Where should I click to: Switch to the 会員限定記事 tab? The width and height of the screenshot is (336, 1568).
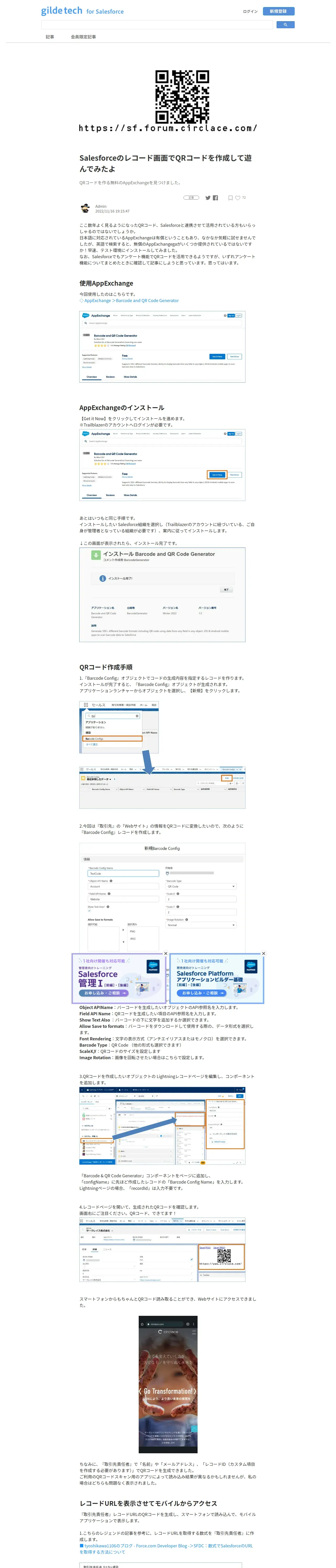point(83,37)
